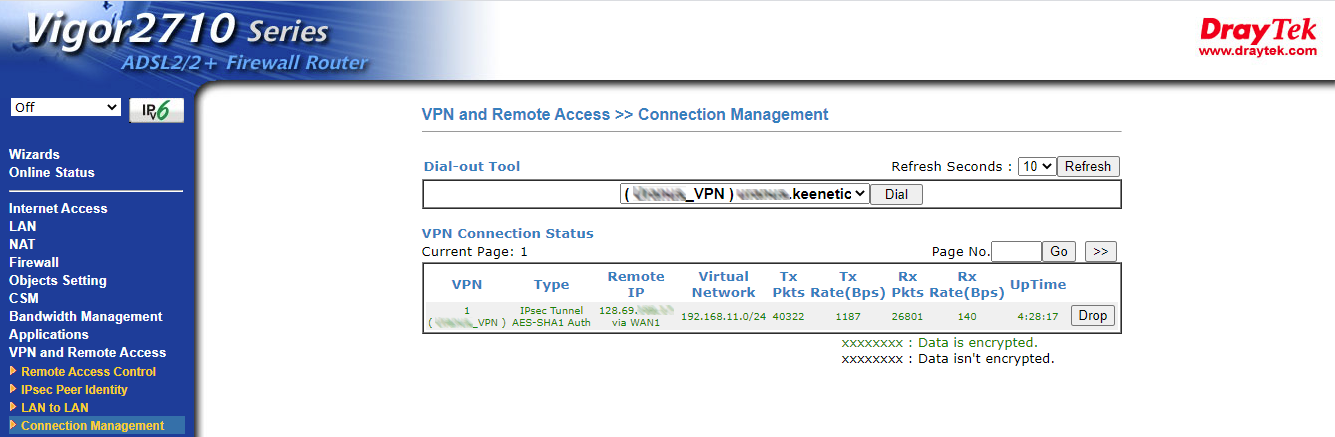The height and width of the screenshot is (437, 1335).
Task: Click the Dial-out Tool heading
Action: 472,167
